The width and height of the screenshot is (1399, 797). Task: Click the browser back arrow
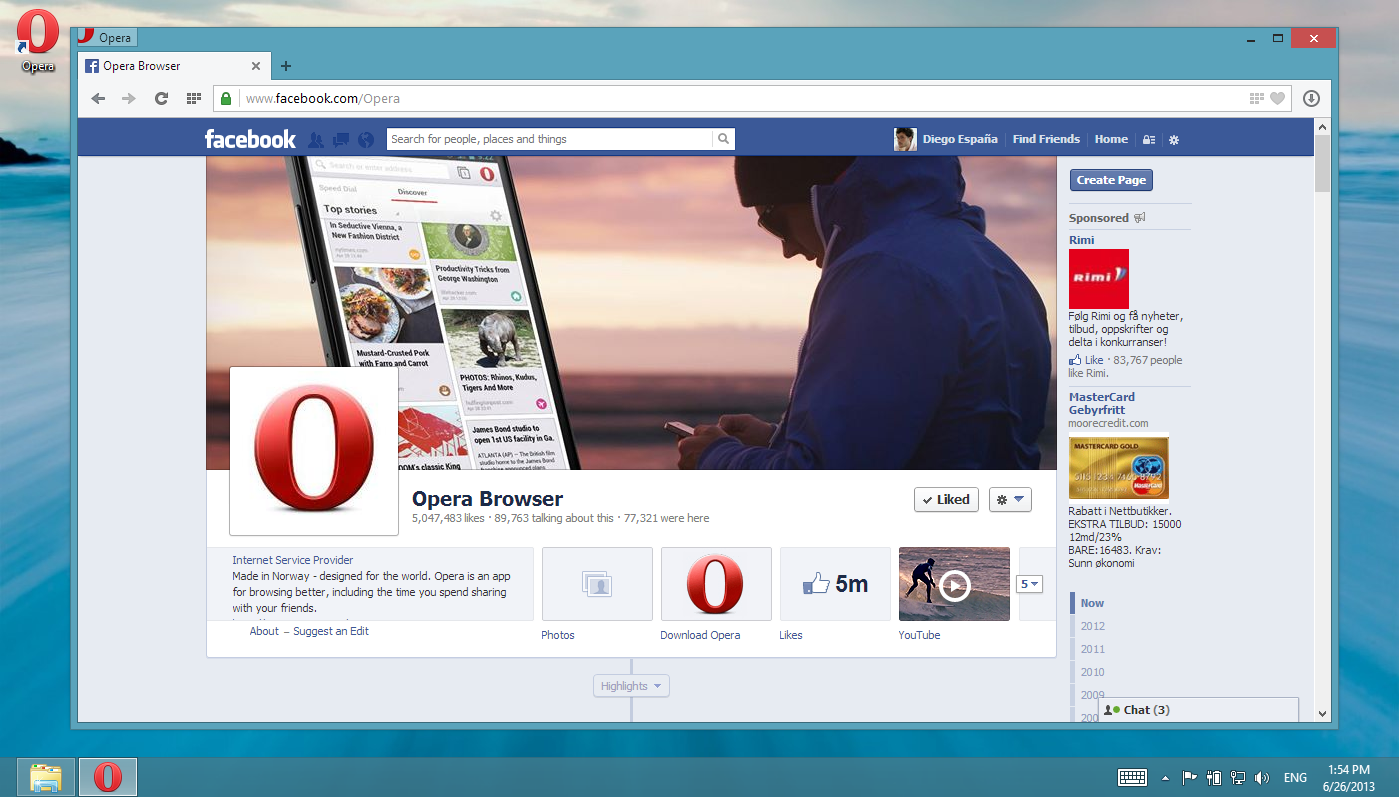pos(98,98)
